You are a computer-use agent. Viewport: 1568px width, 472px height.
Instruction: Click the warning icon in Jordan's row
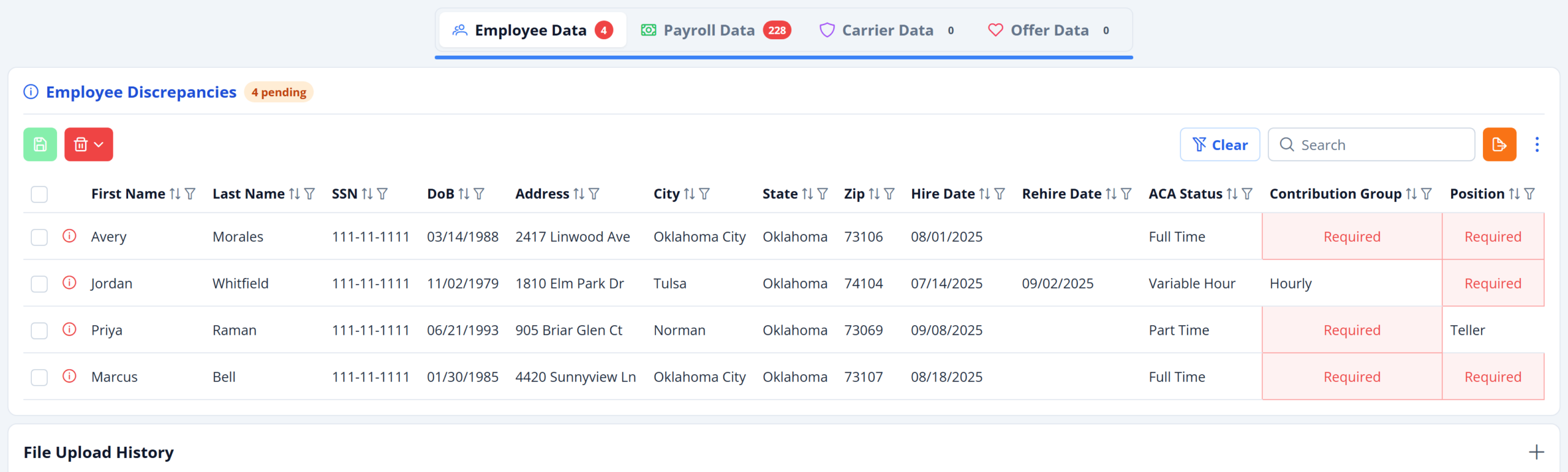tap(69, 282)
